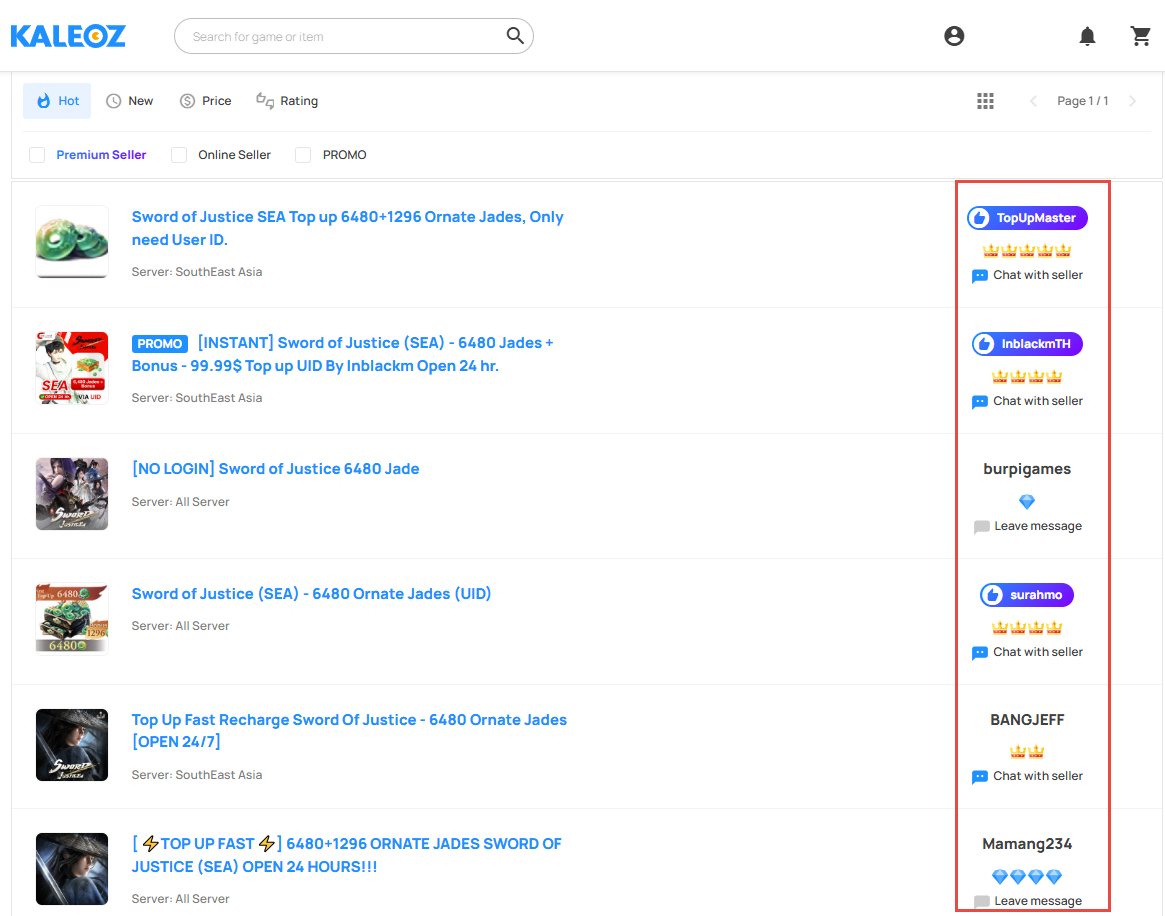Click BANGJEFF crown rating

(1027, 752)
